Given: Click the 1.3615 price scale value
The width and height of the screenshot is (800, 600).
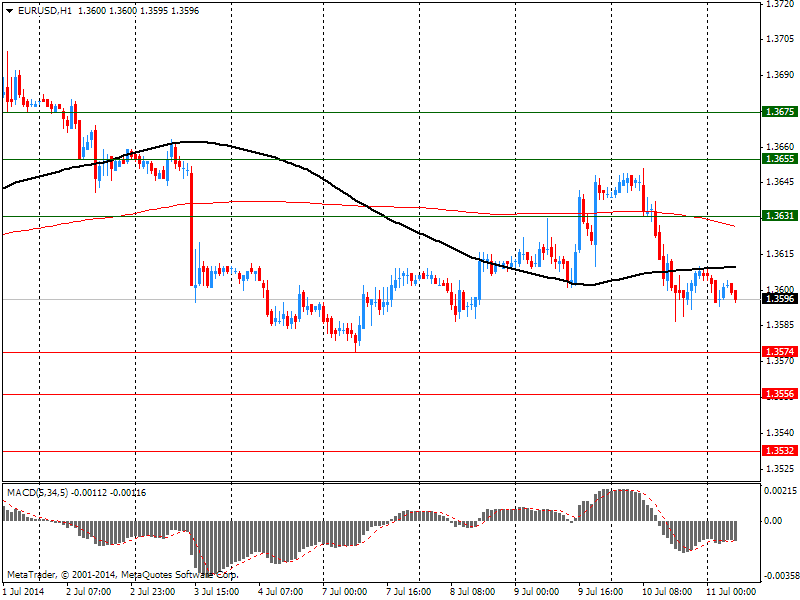Looking at the screenshot, I should click(x=780, y=254).
